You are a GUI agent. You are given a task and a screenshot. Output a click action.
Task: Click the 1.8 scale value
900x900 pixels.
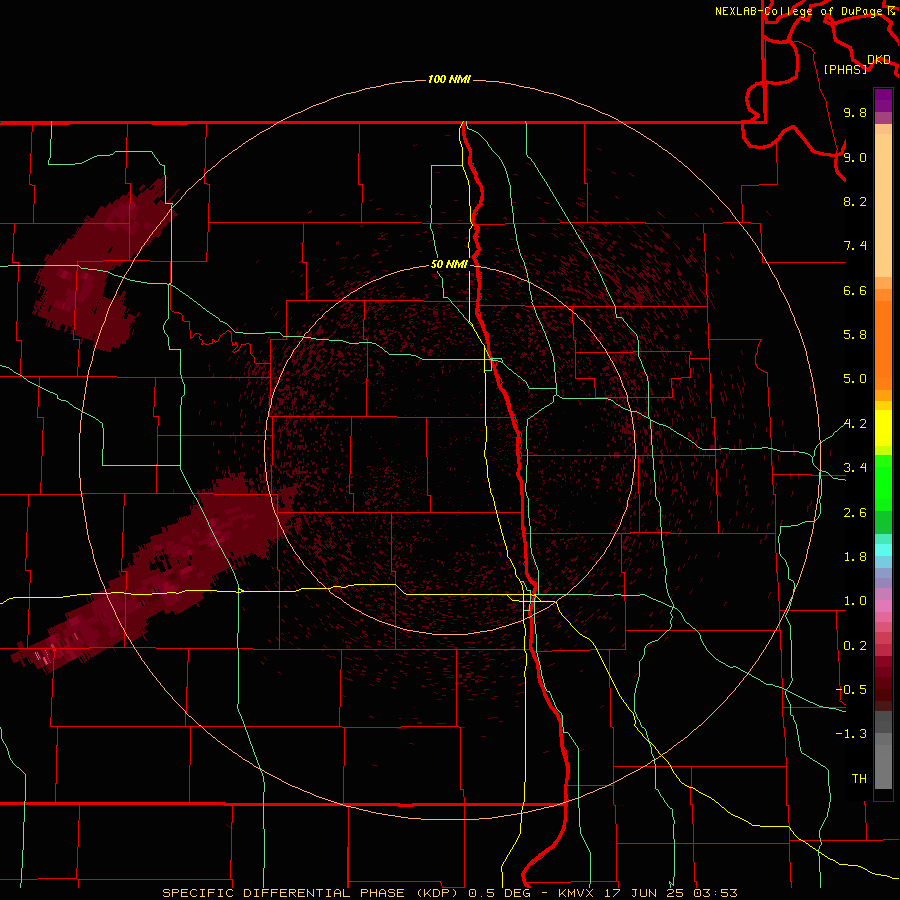point(855,557)
